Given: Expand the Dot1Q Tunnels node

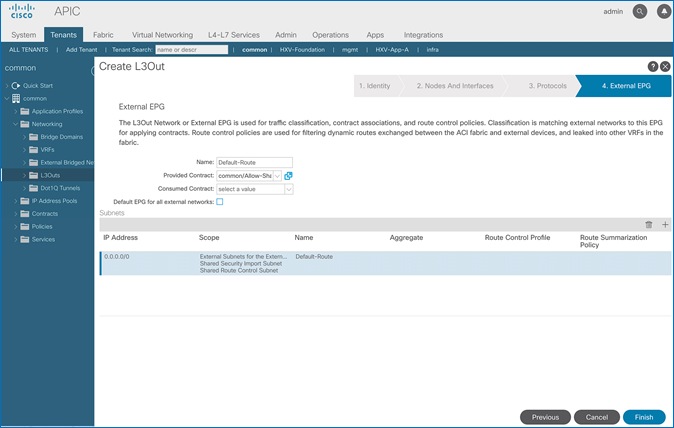Looking at the screenshot, I should pos(24,188).
